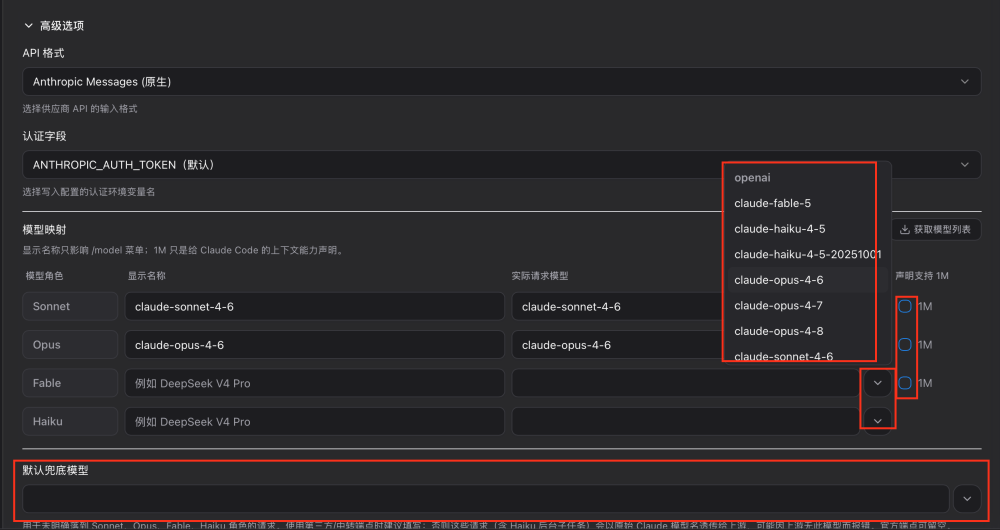Focus the Haiku display name field
Screen dimensions: 1000x530
[314, 422]
